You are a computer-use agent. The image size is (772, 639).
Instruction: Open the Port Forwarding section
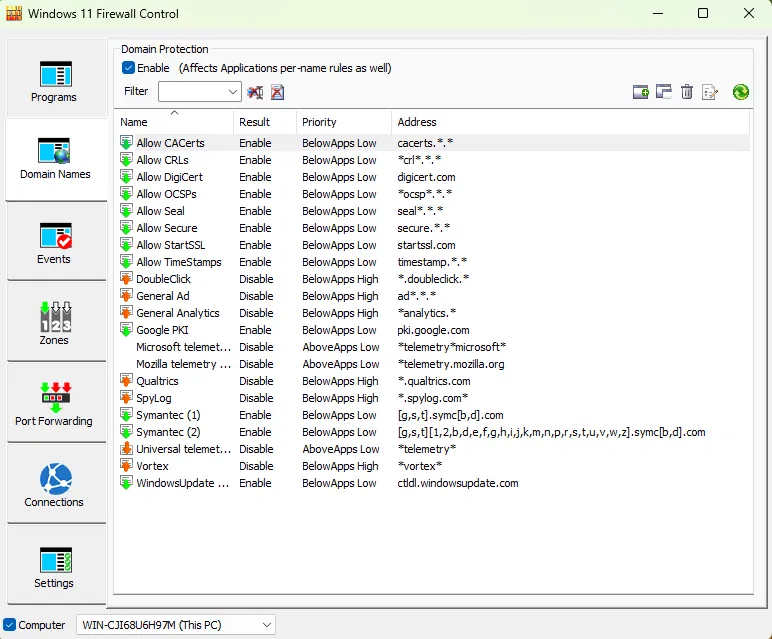56,403
